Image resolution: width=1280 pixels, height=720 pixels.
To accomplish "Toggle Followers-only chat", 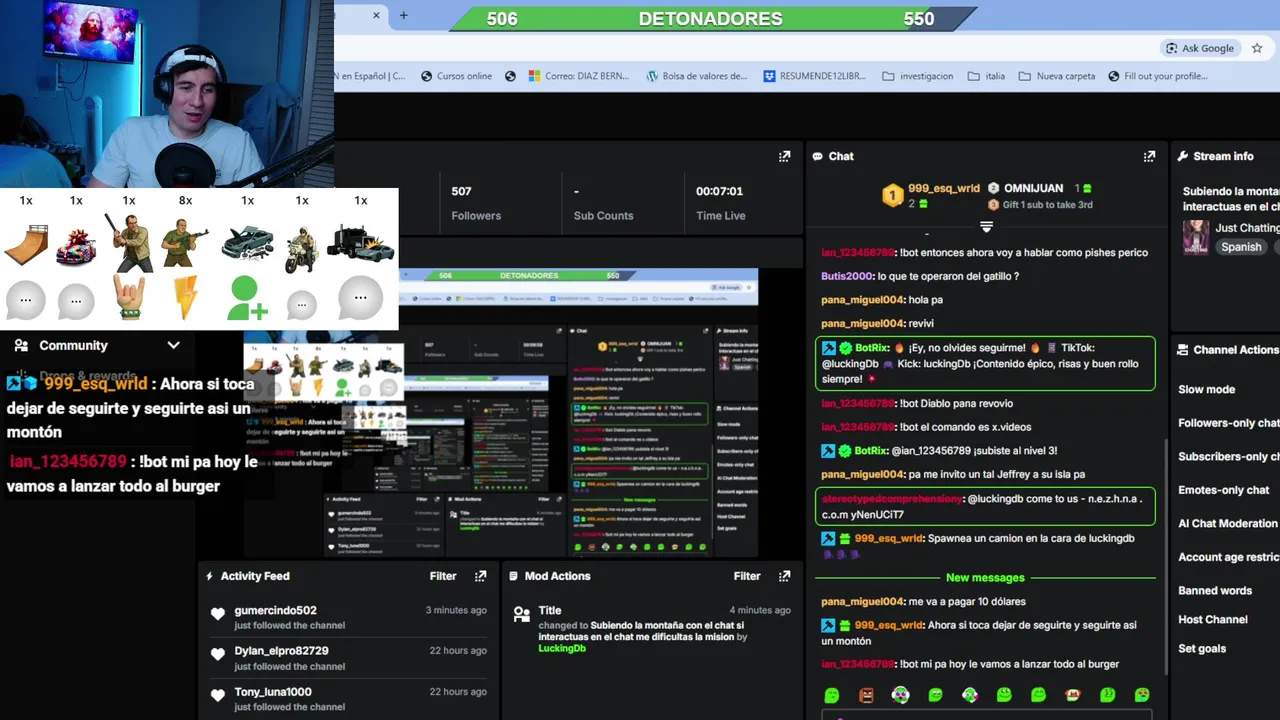I will click(x=1228, y=423).
